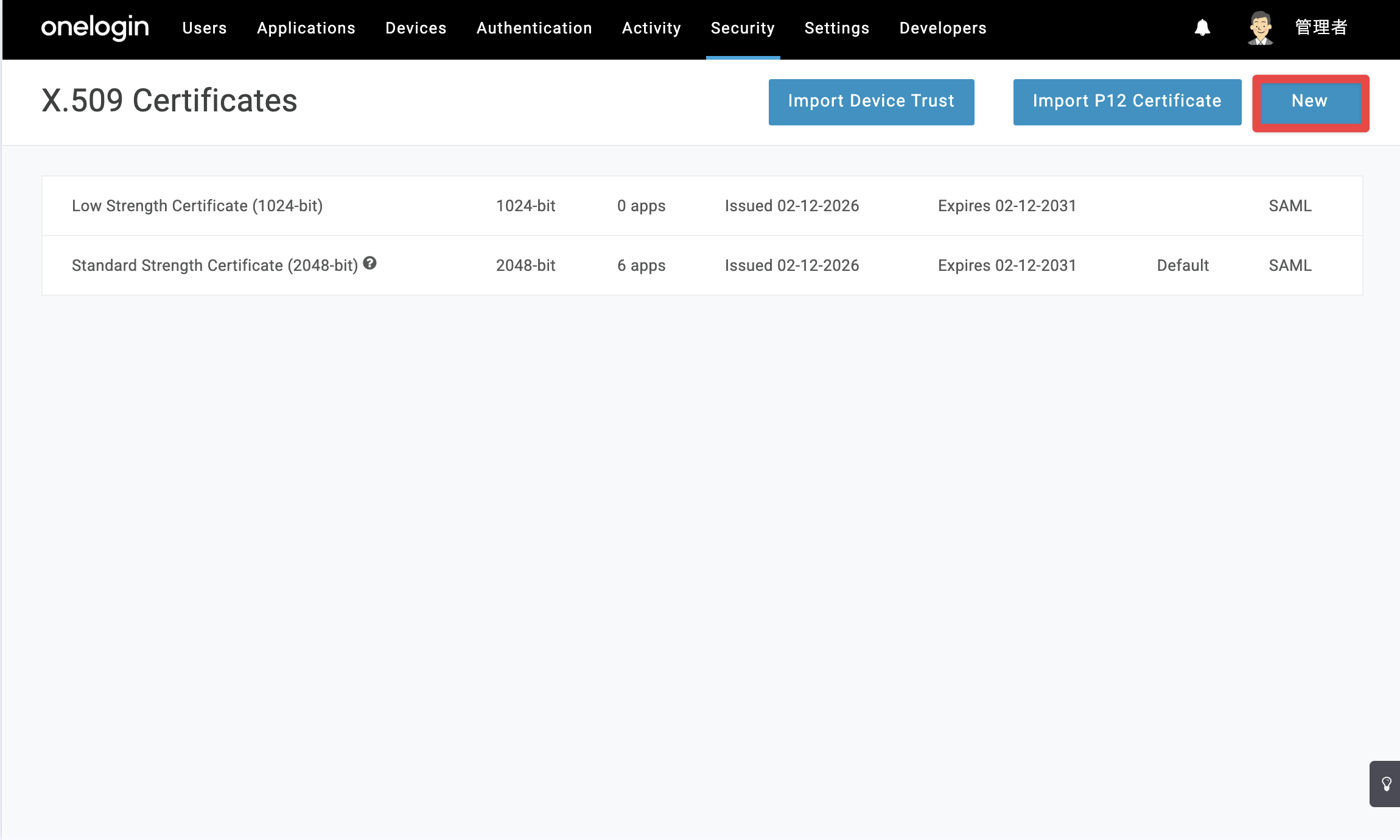Screen dimensions: 1400x840
Task: Open the 管理者 account menu
Action: click(x=1321, y=28)
